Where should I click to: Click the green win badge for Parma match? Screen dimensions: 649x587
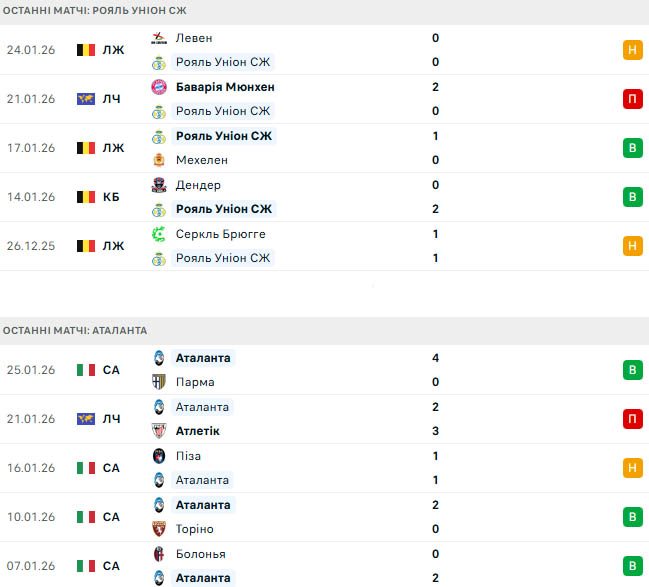click(632, 370)
